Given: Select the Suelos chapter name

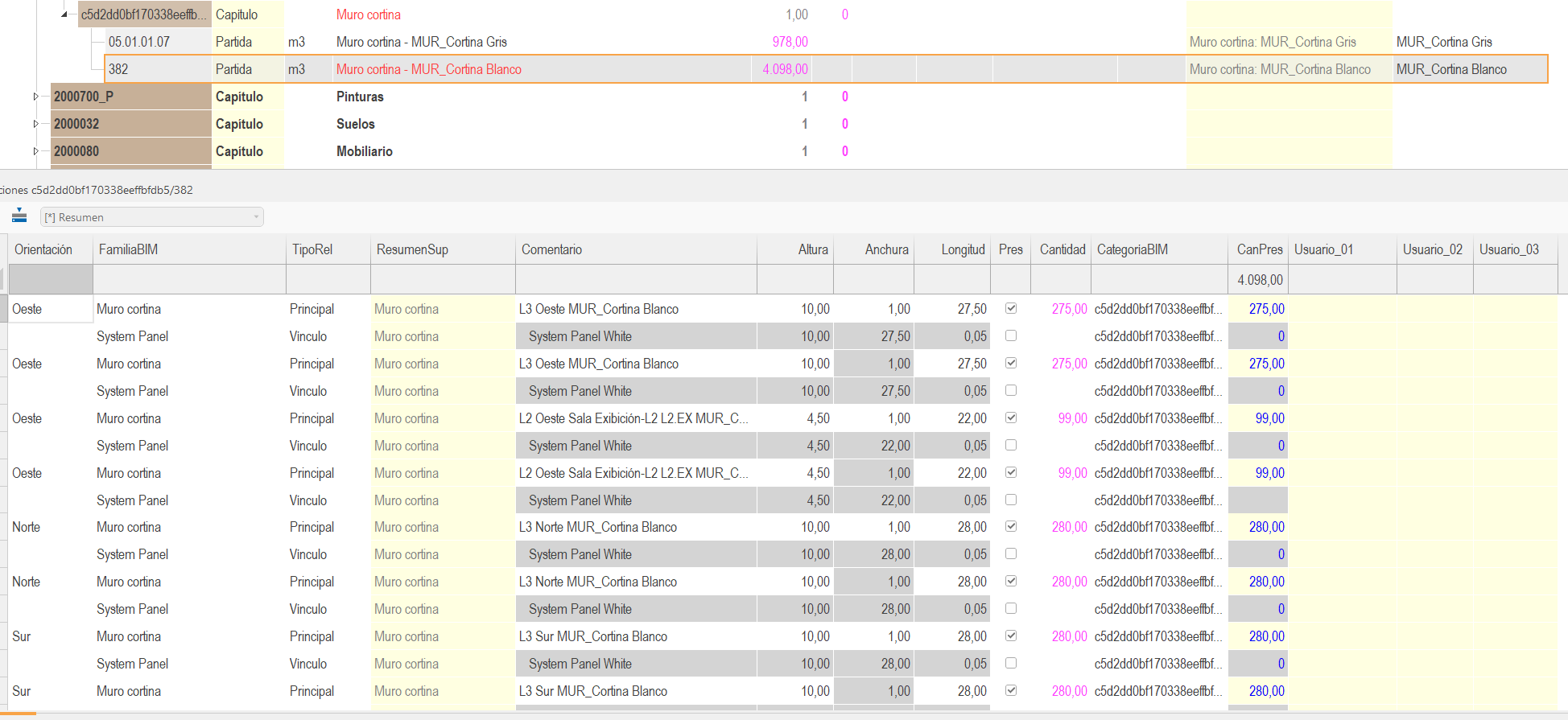Looking at the screenshot, I should [356, 124].
